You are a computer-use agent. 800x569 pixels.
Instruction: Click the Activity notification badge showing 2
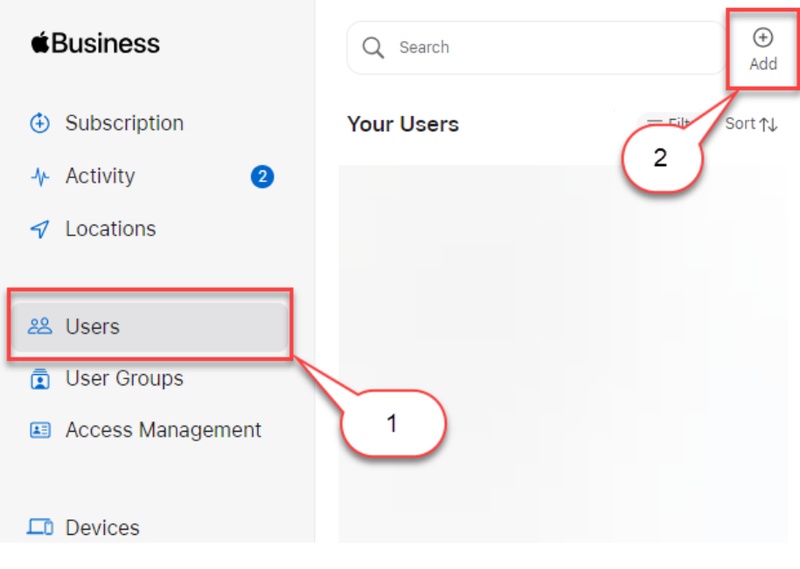pyautogui.click(x=262, y=177)
